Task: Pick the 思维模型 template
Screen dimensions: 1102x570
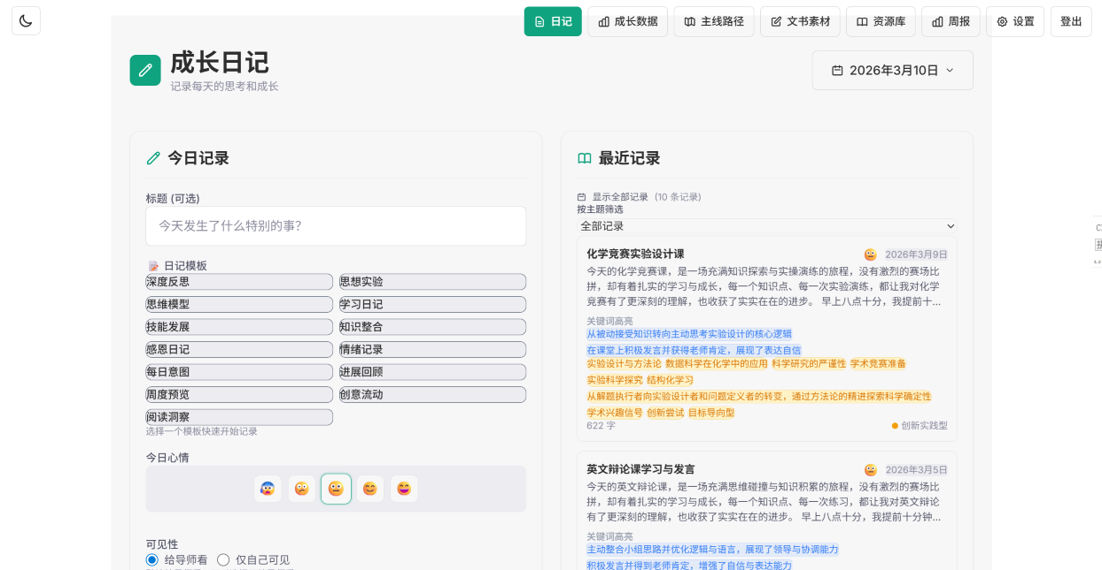Action: [239, 304]
